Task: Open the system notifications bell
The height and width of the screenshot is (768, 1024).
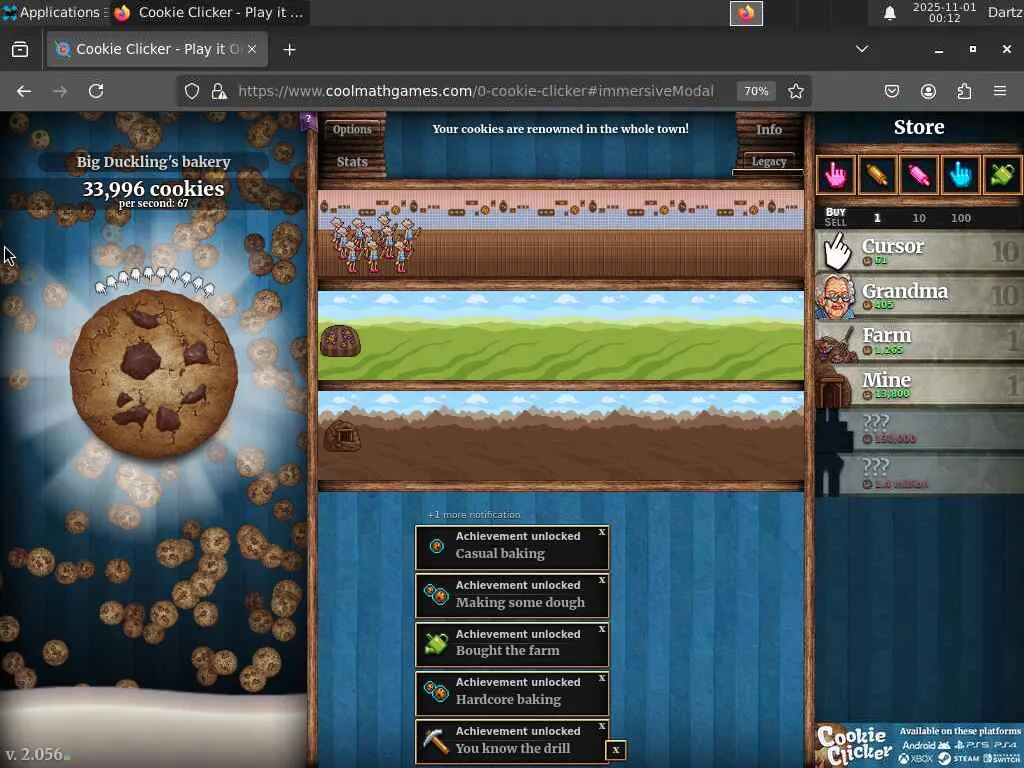Action: pos(889,13)
